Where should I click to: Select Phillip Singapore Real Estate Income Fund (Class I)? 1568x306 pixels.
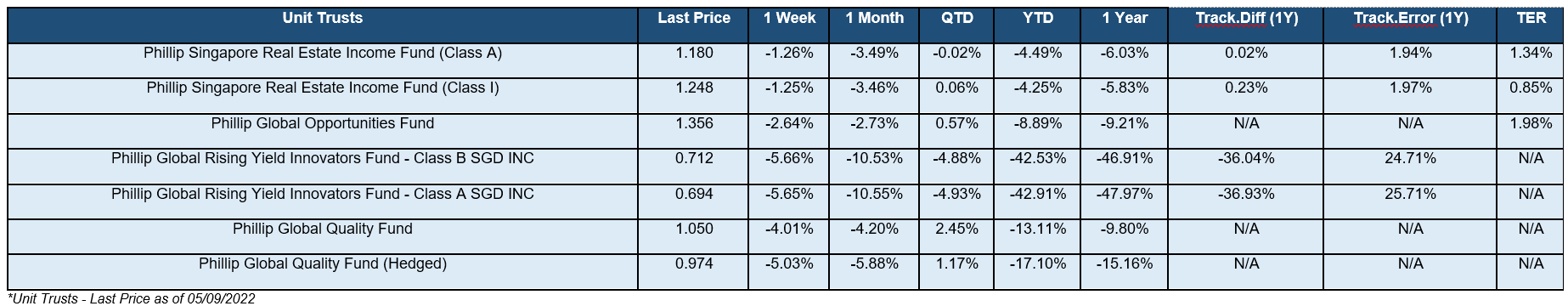[323, 88]
